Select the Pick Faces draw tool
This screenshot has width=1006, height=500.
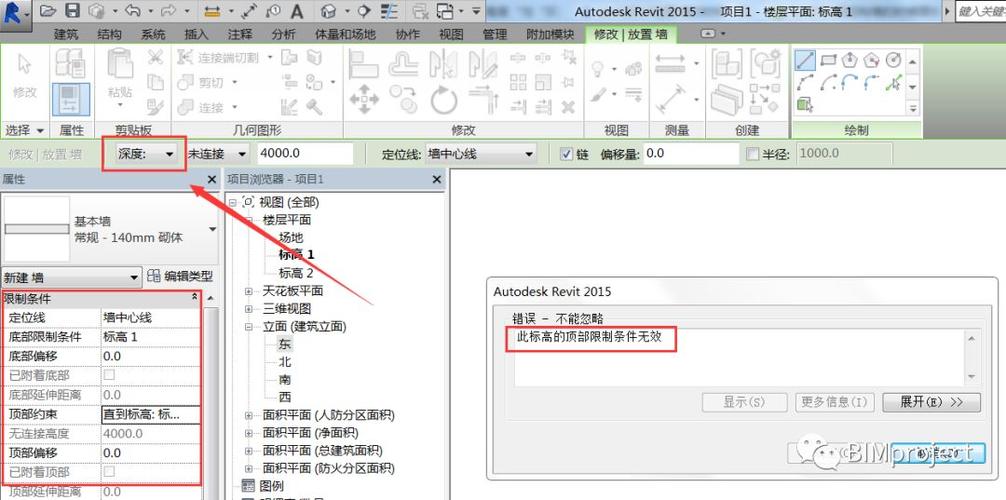point(805,104)
